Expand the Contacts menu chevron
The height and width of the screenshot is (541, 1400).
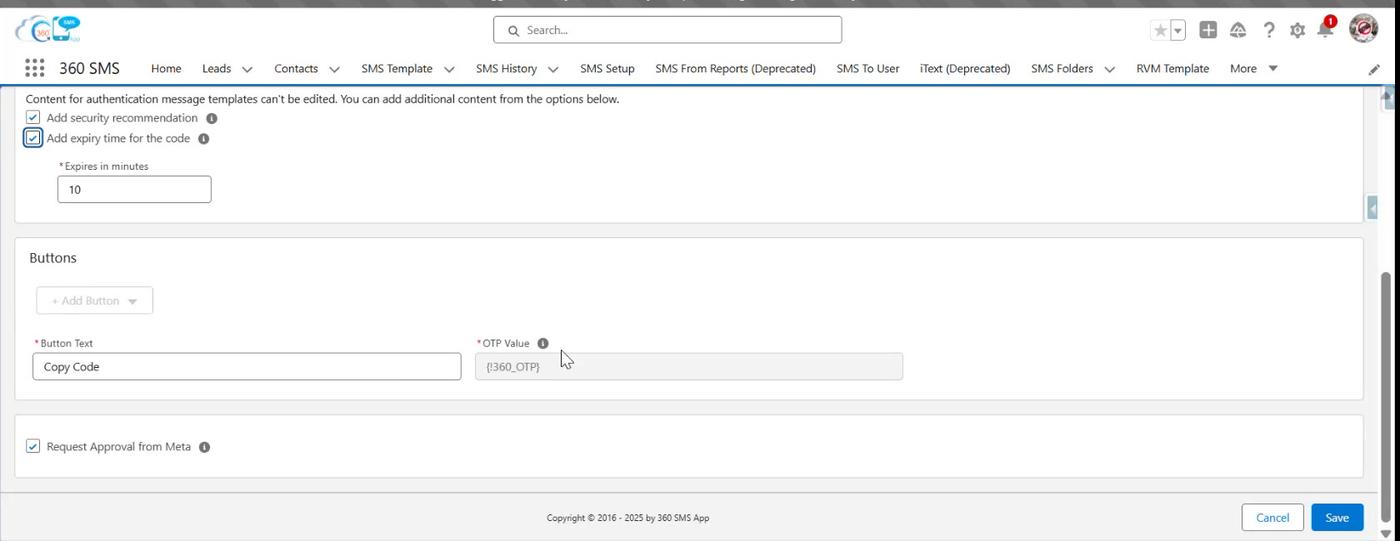click(334, 69)
